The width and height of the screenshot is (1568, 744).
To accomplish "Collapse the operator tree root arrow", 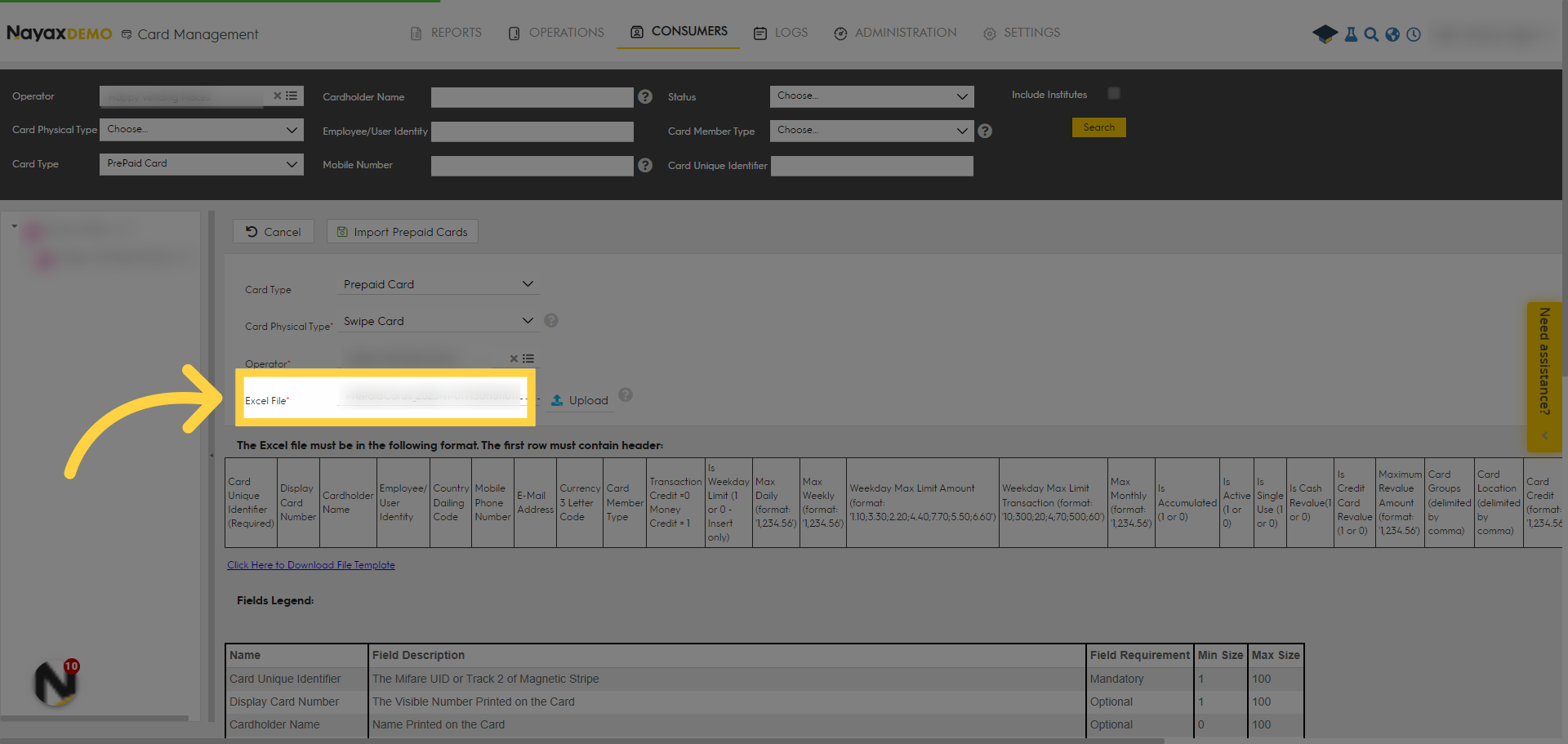I will tap(15, 226).
